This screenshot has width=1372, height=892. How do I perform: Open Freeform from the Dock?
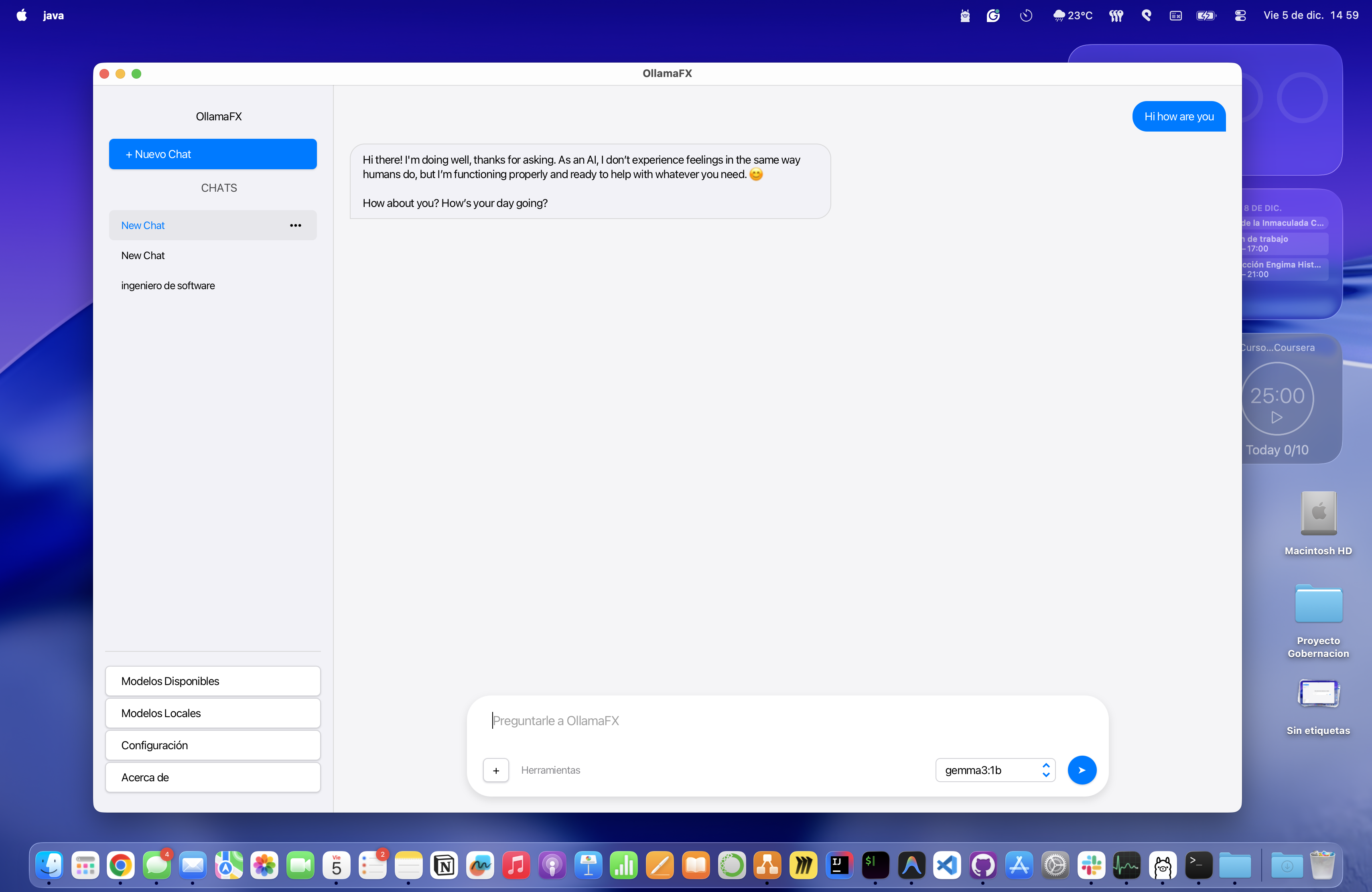point(480,865)
